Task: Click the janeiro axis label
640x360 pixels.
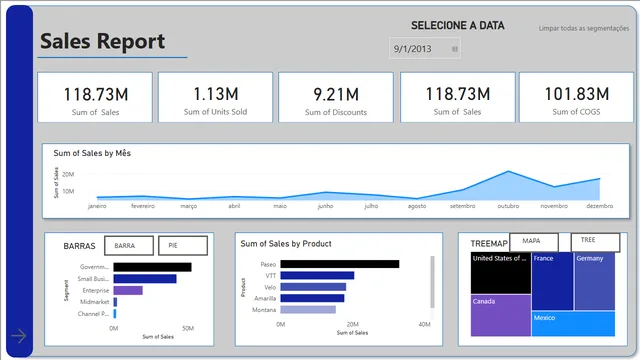Action: pos(97,206)
